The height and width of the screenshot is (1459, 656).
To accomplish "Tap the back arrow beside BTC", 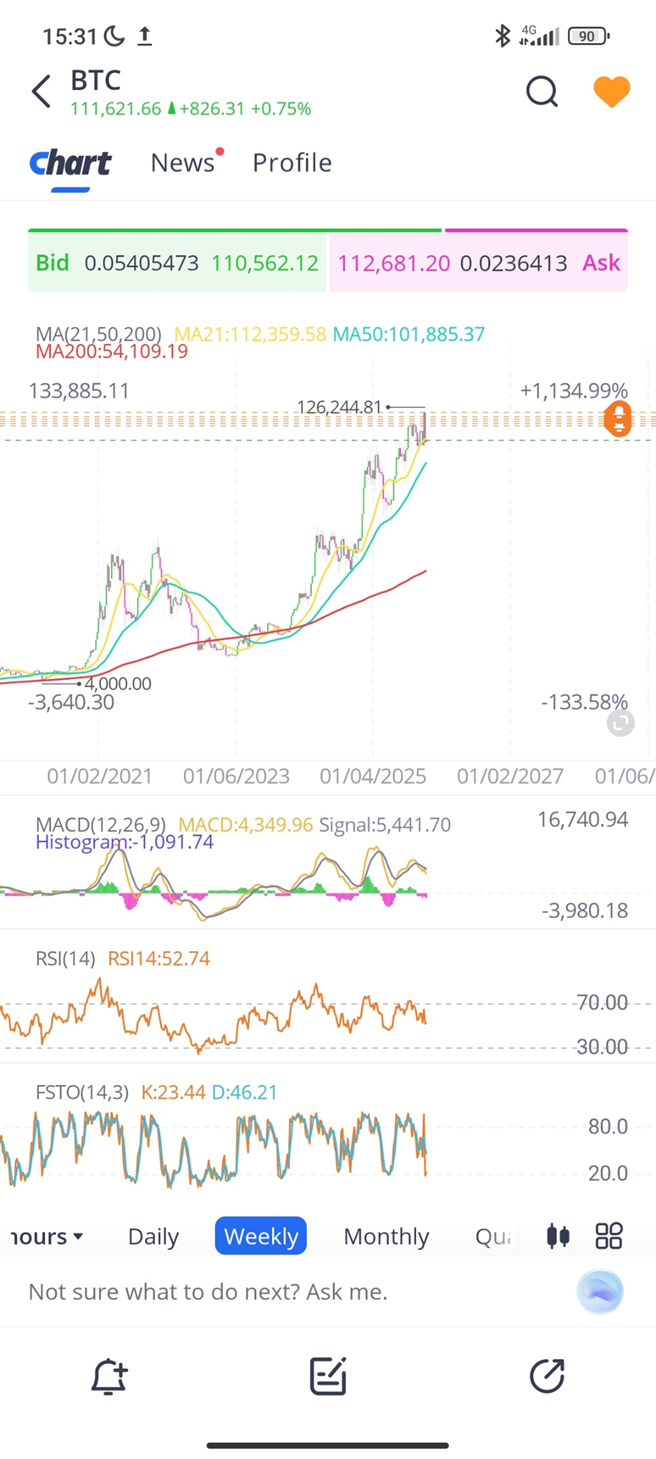I will pos(41,92).
